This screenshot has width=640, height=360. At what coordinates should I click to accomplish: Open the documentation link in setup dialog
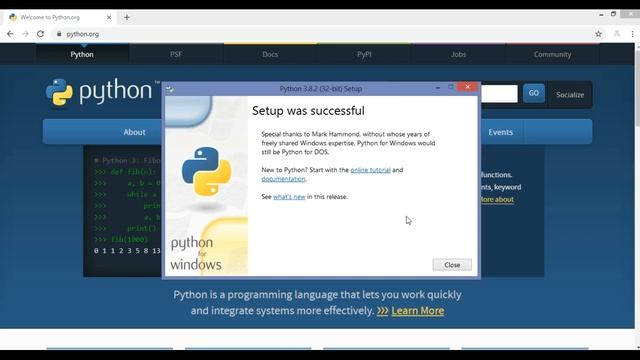pos(283,179)
